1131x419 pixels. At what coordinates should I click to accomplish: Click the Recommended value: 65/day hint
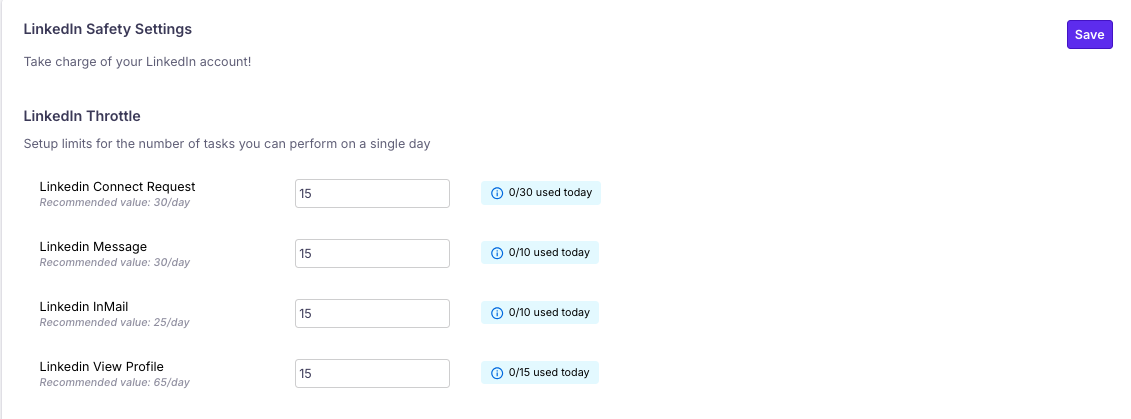pyautogui.click(x=114, y=382)
